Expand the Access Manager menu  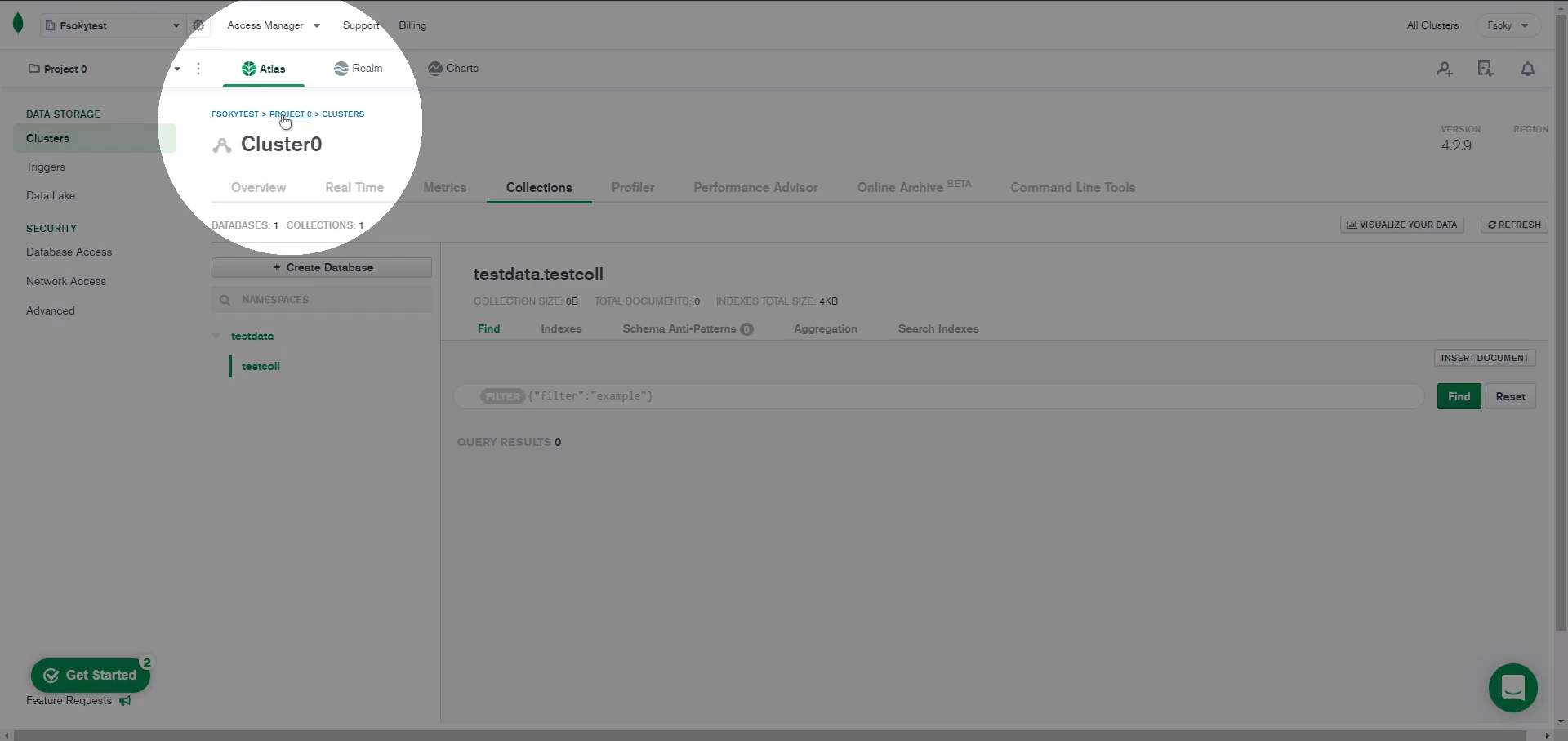[274, 25]
